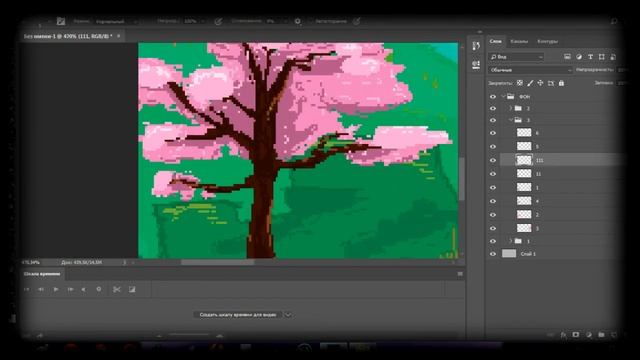Mute audio playback in timeline
Screen dimensions: 640x360
click(x=84, y=289)
